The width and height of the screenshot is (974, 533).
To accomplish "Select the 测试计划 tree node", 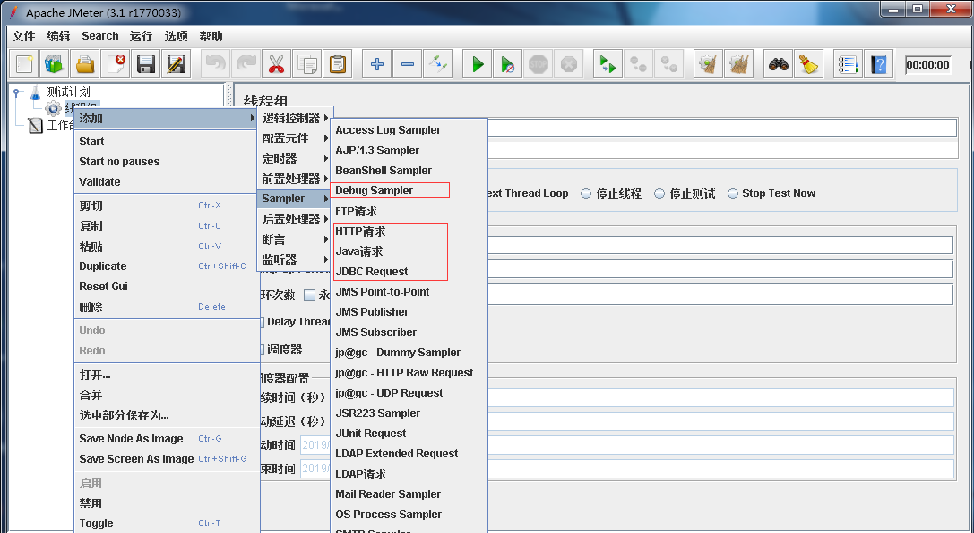I will [68, 92].
